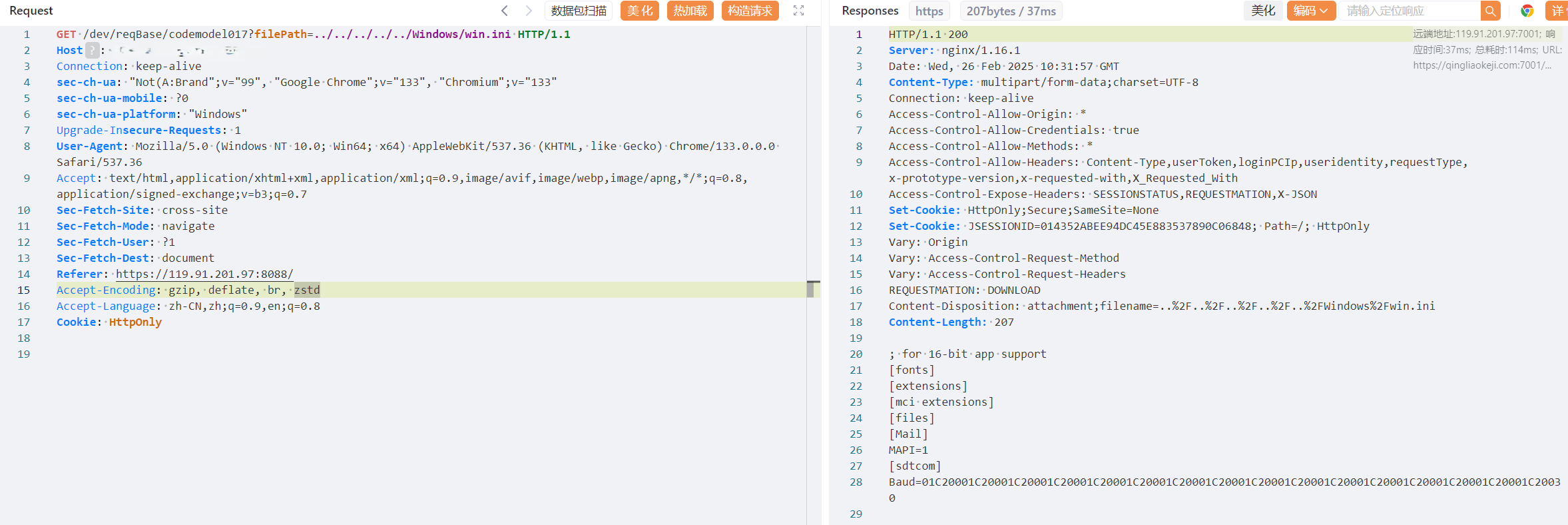This screenshot has height=525, width=1568.
Task: Click the orange 详 details button
Action: coord(1557,11)
